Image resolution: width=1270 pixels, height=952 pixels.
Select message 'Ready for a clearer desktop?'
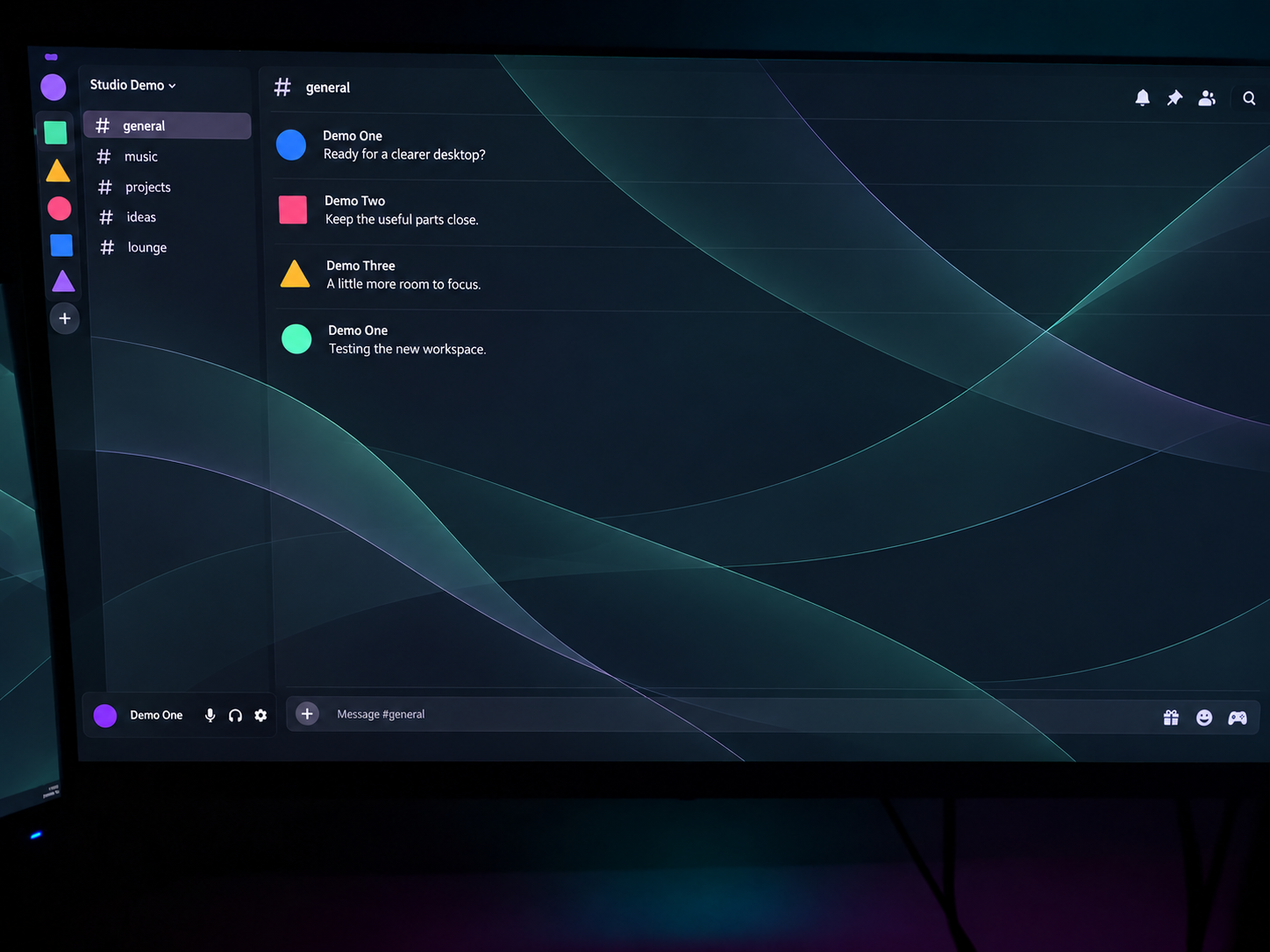pyautogui.click(x=404, y=154)
